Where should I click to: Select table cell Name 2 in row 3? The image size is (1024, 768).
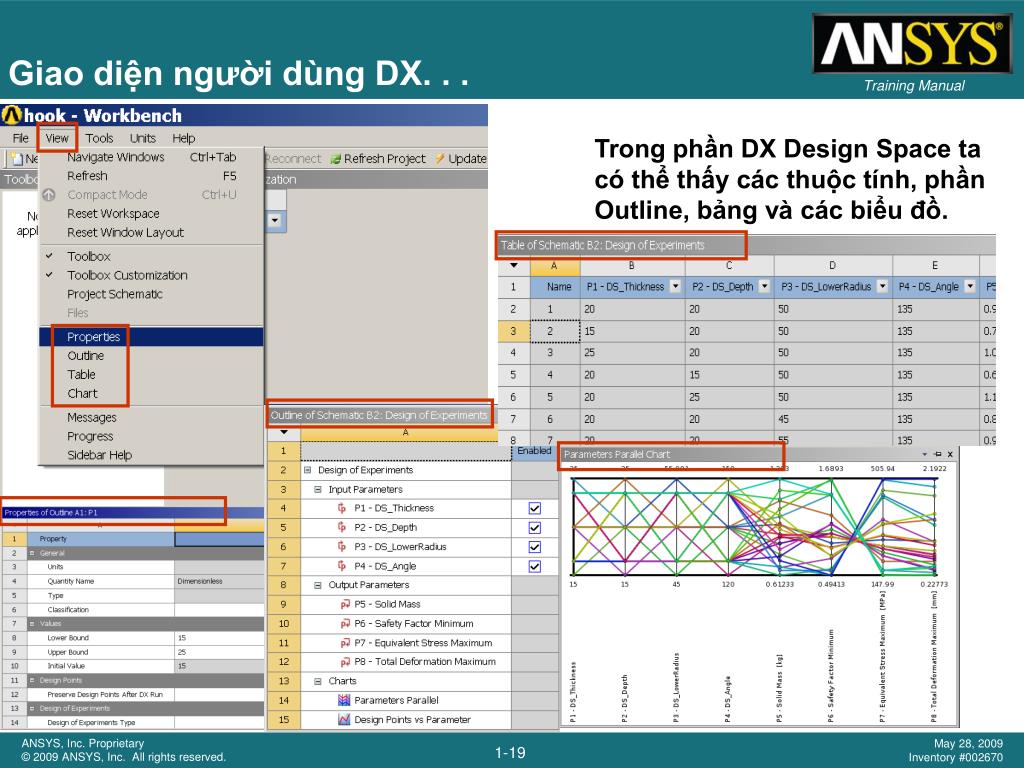click(x=554, y=331)
